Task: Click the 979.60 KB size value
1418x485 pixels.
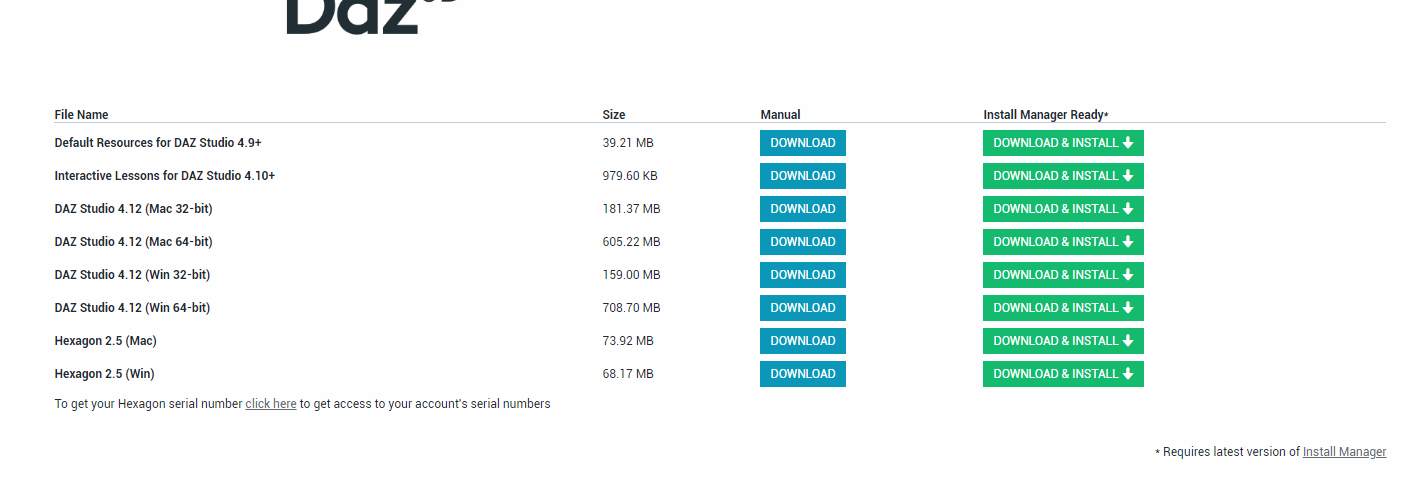Action: 630,176
